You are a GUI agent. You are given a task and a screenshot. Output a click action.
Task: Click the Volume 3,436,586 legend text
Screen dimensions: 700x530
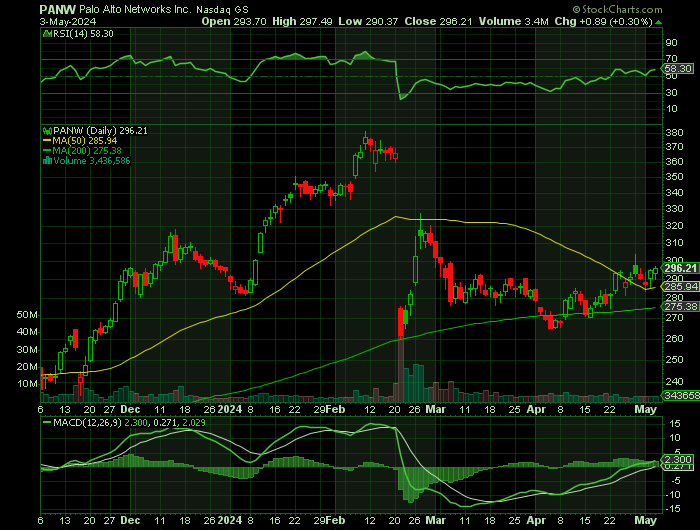click(x=92, y=161)
